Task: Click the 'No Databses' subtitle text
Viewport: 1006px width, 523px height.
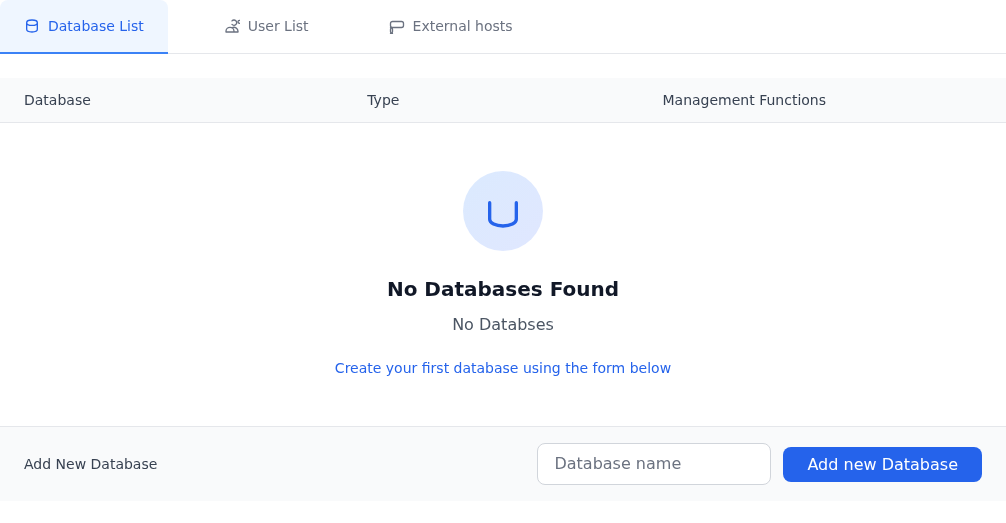Action: click(x=503, y=325)
